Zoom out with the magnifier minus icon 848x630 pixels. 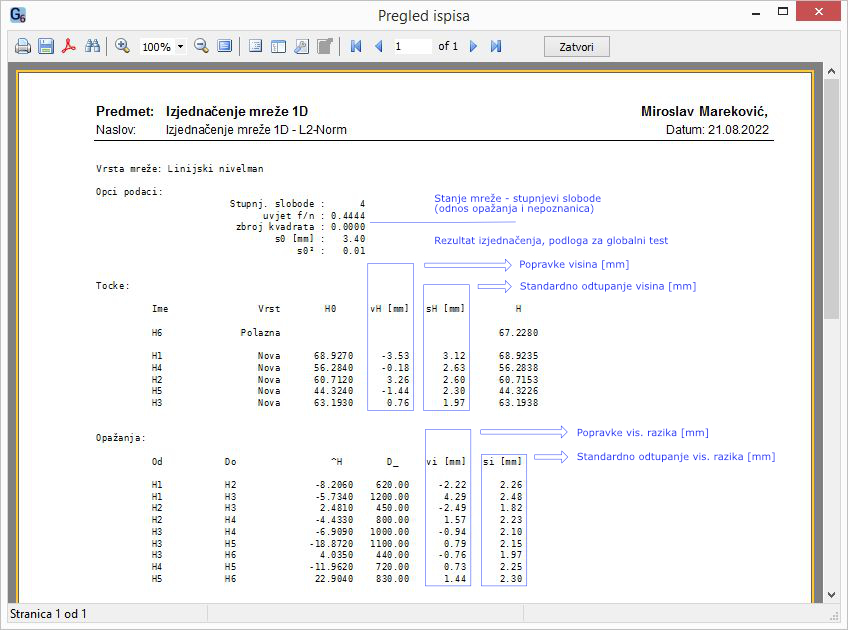coord(201,46)
